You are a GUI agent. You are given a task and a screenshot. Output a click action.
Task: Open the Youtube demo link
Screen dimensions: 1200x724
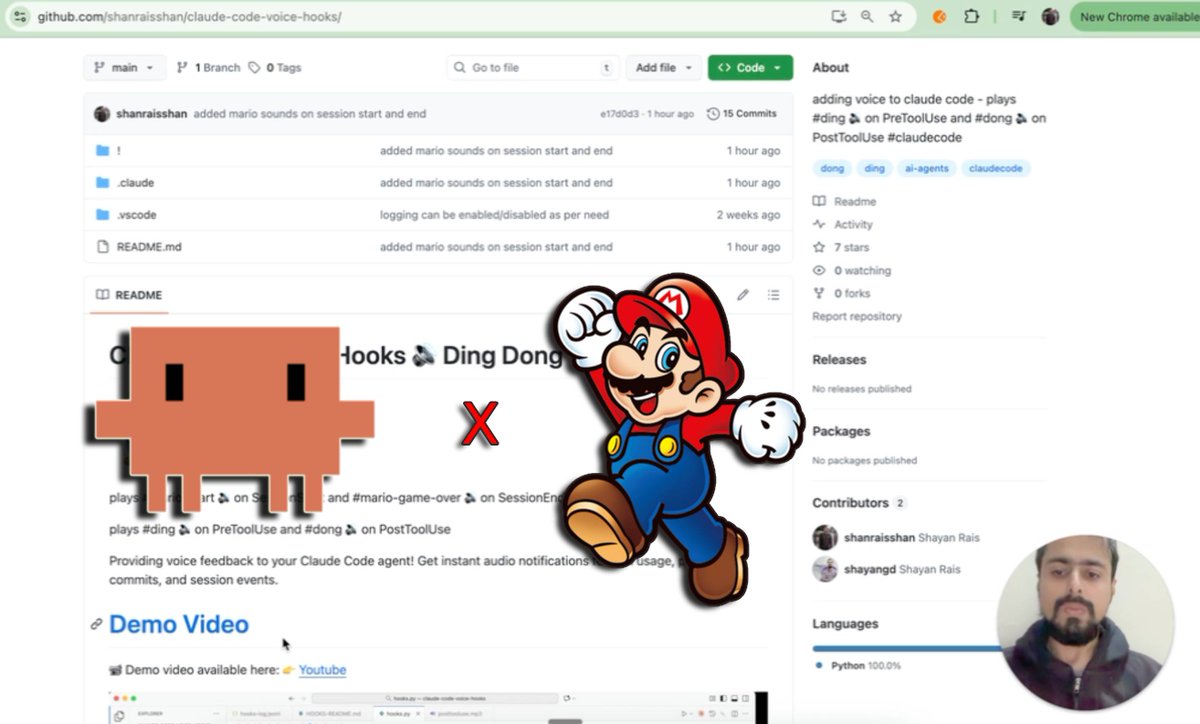(x=322, y=670)
